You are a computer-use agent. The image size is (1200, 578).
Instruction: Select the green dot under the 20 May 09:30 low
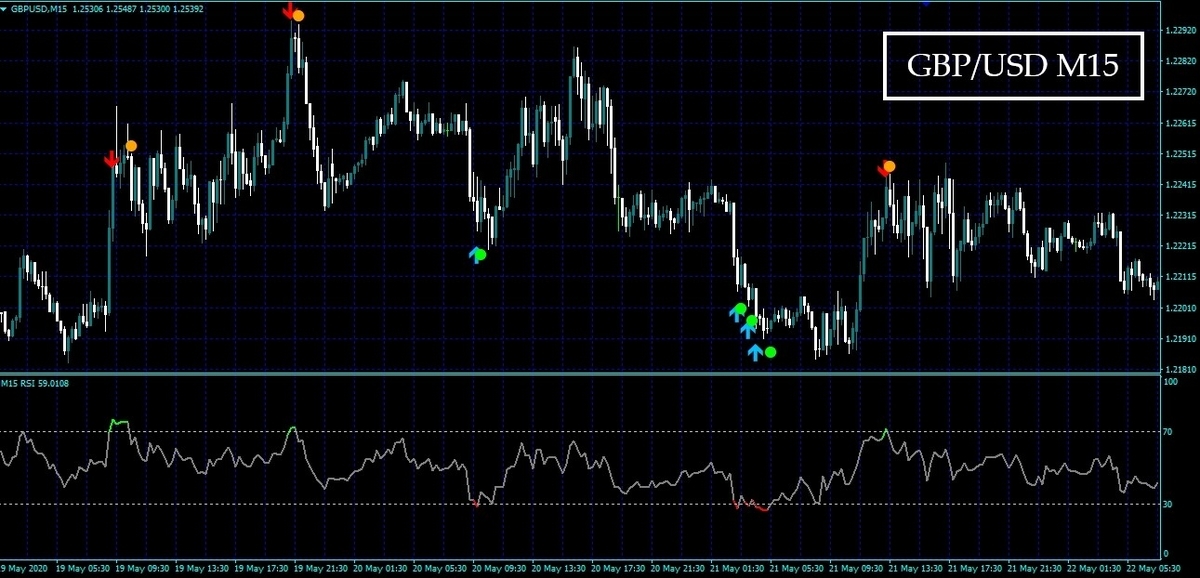point(480,255)
